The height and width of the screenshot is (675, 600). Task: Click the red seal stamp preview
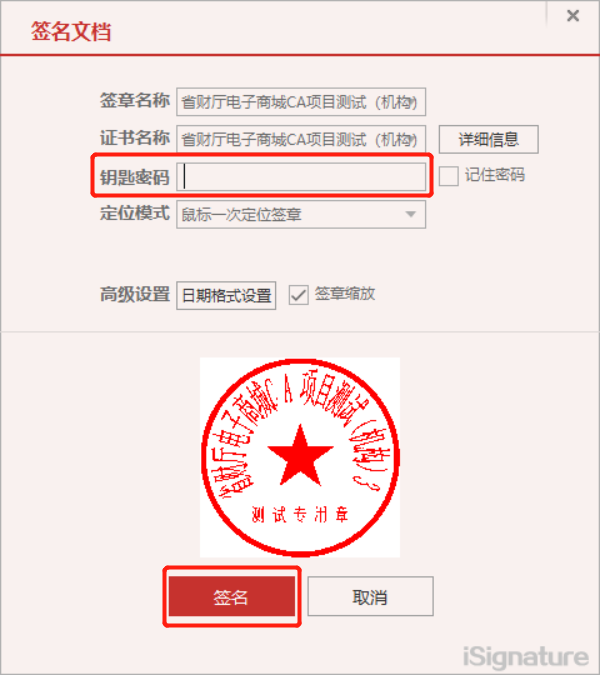(300, 457)
